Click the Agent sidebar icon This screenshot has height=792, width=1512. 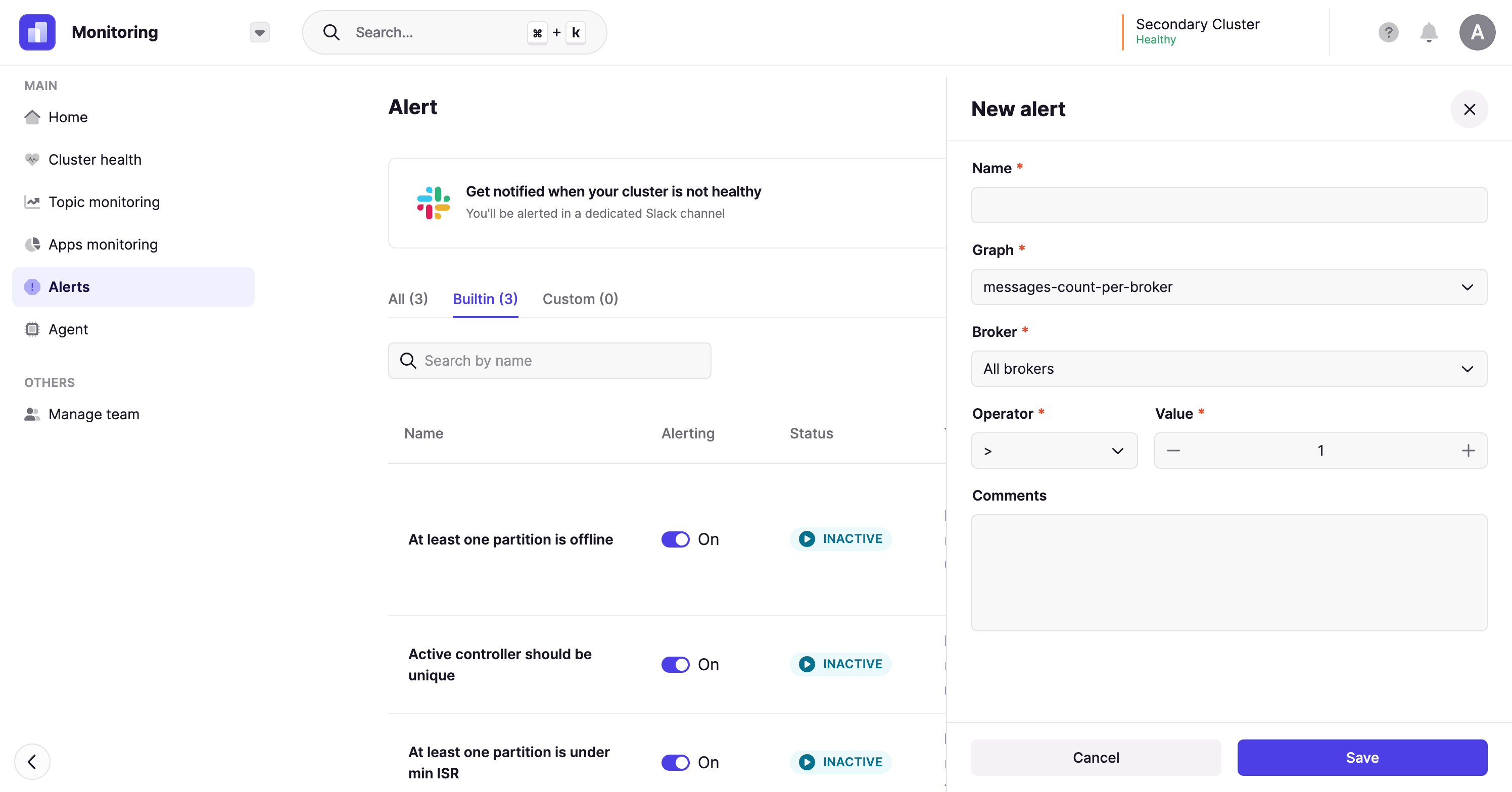pos(33,329)
